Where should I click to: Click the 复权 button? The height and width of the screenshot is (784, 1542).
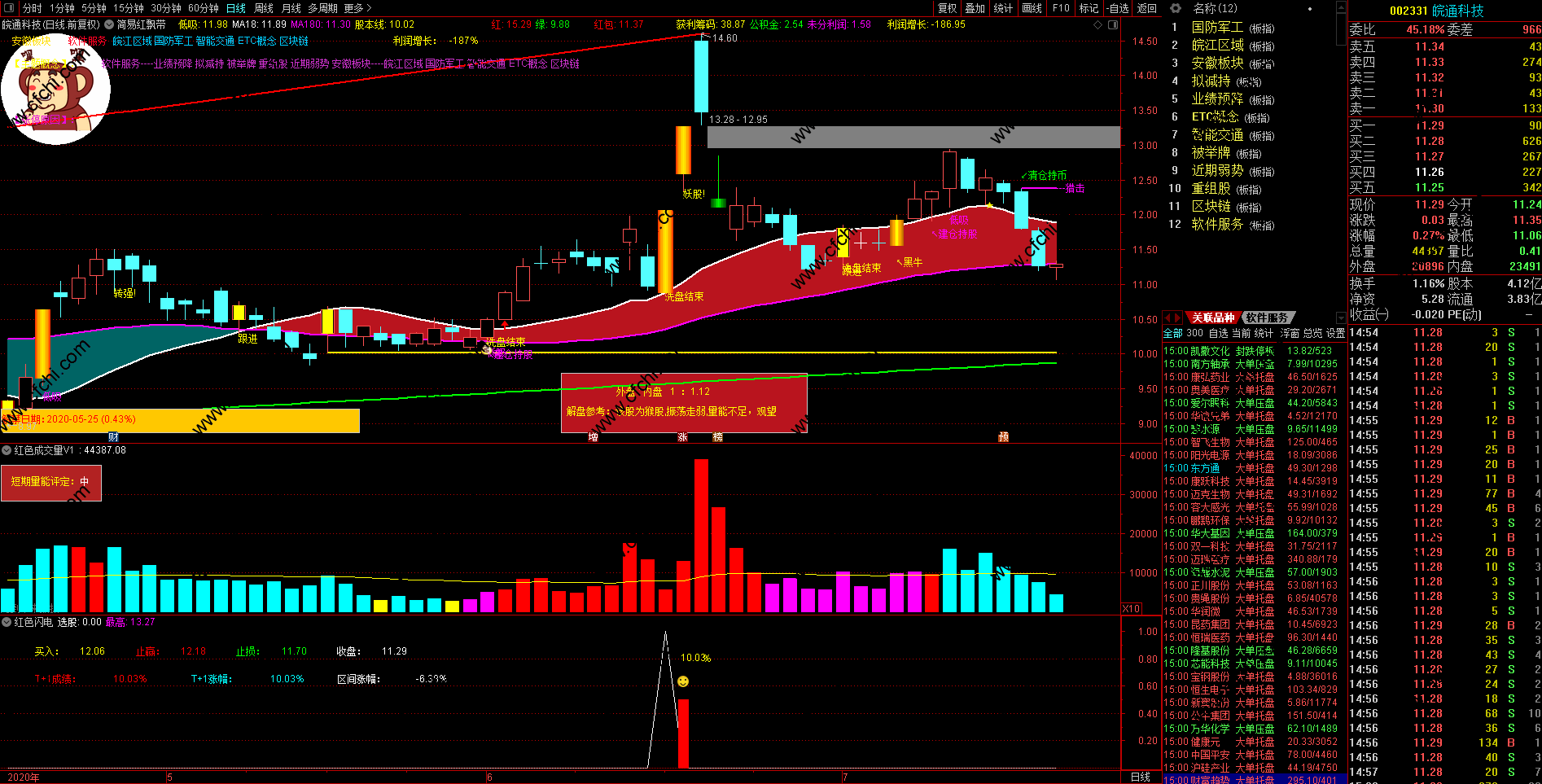(x=947, y=8)
